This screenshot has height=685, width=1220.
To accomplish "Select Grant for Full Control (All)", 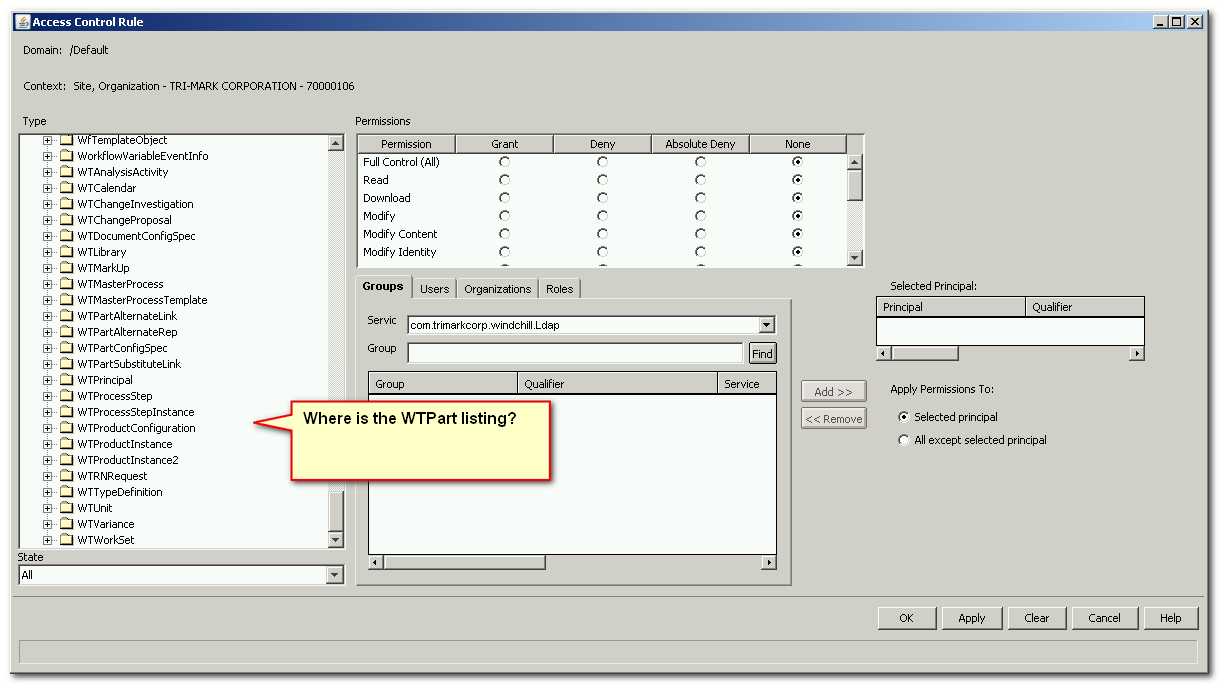I will 504,162.
